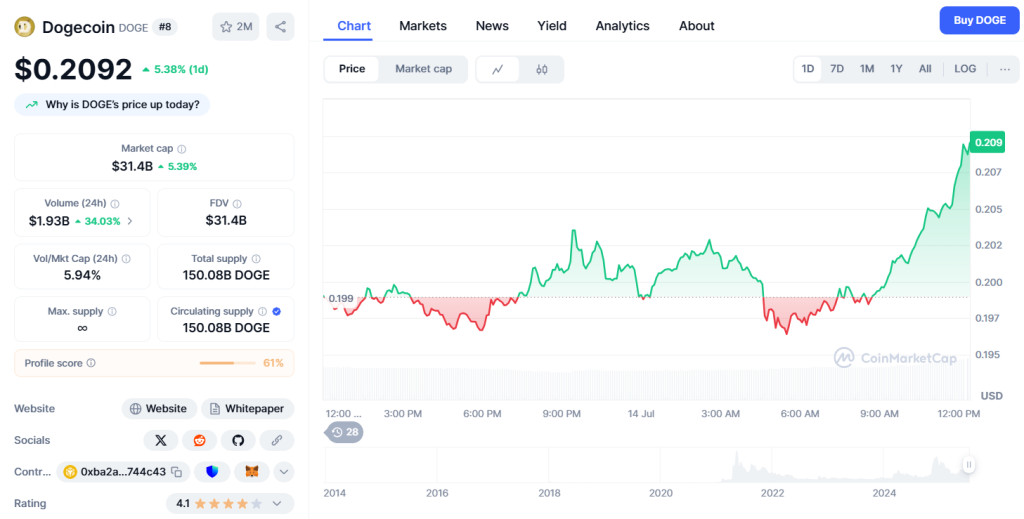
Task: Open the Analytics tab
Action: [622, 26]
